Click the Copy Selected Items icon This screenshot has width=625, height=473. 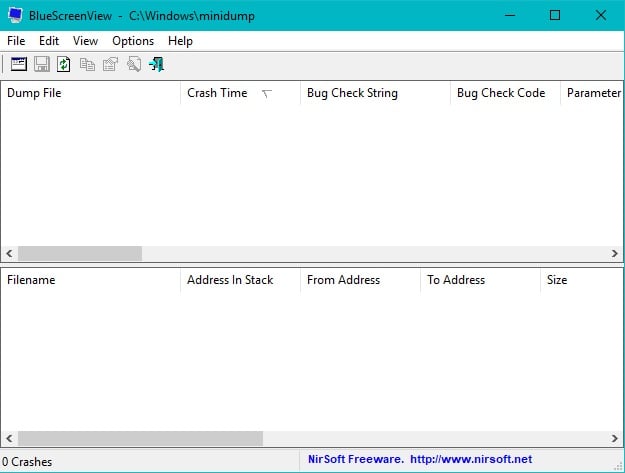87,64
